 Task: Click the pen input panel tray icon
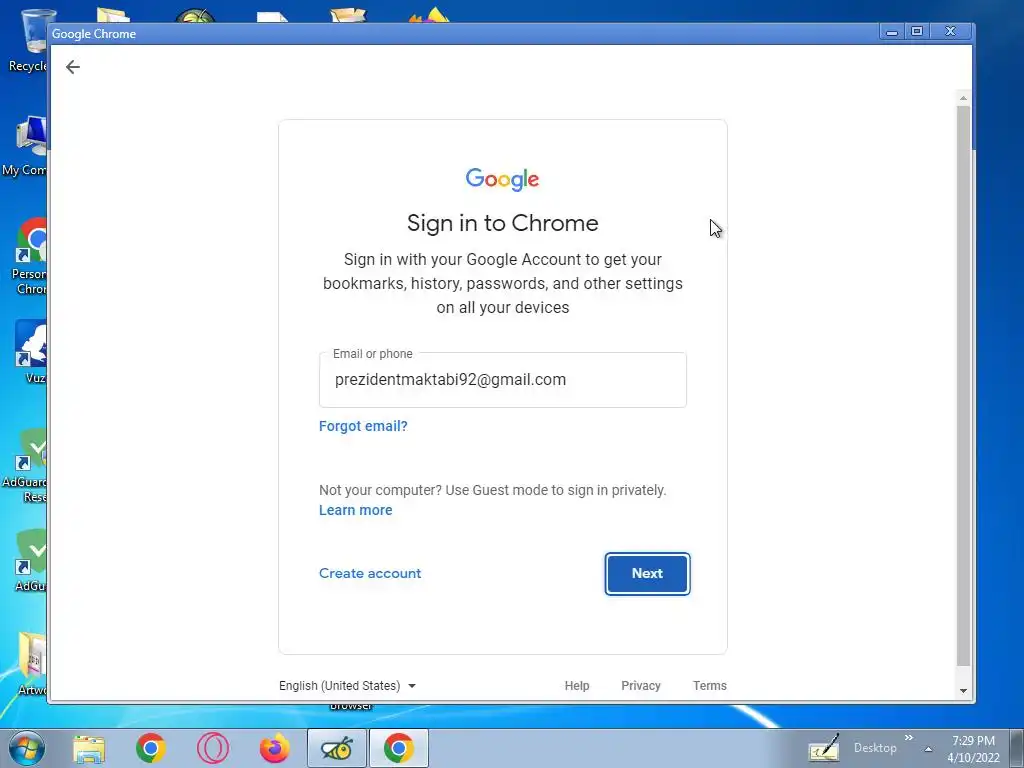point(824,748)
